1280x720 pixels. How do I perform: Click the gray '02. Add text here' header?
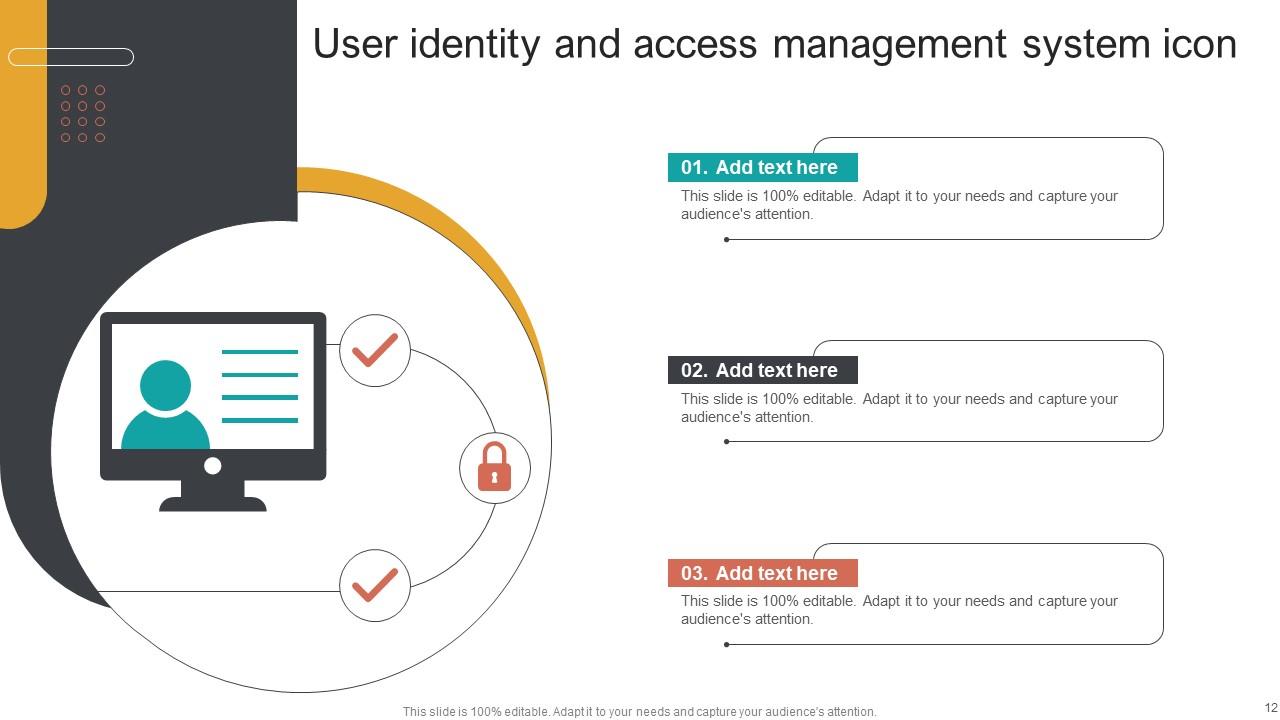pyautogui.click(x=762, y=370)
